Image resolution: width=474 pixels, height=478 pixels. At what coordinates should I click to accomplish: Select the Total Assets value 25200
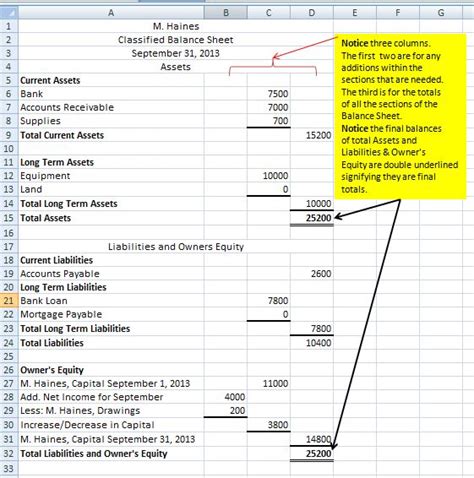312,218
